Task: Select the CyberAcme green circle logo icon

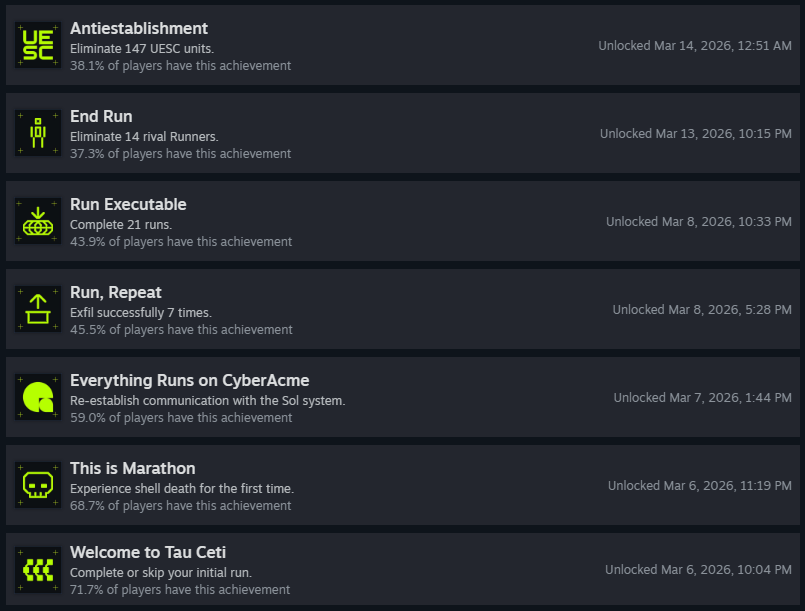Action: click(38, 397)
